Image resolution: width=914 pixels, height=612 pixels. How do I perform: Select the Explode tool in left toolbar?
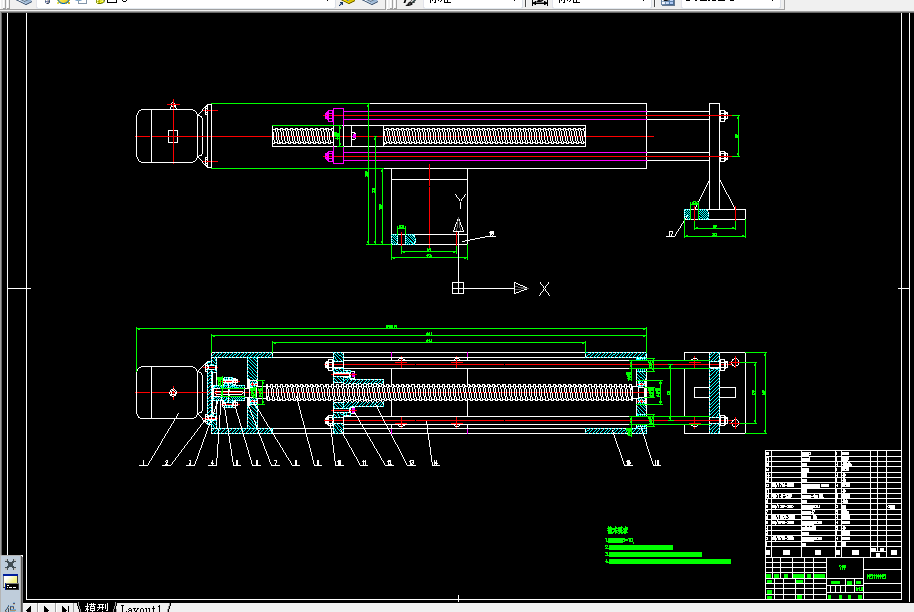pyautogui.click(x=10, y=564)
